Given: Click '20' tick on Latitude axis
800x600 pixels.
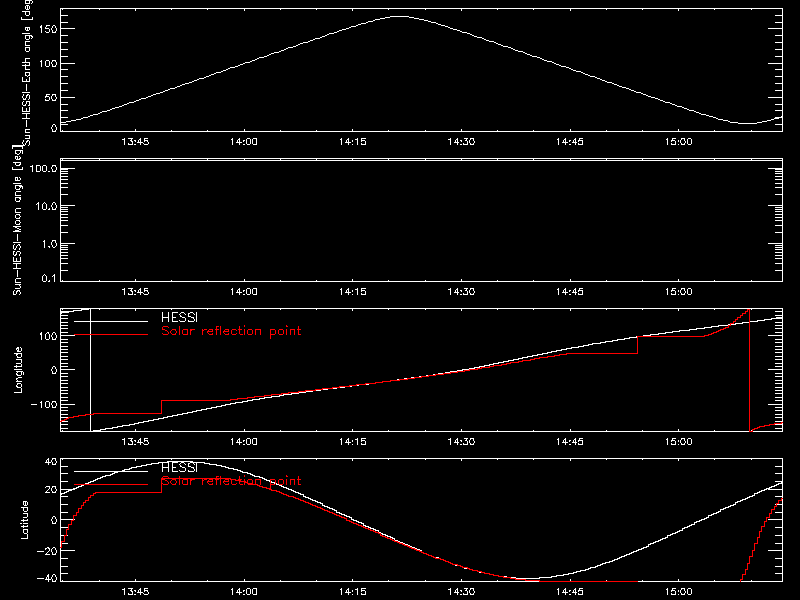Looking at the screenshot, I should coord(51,490).
